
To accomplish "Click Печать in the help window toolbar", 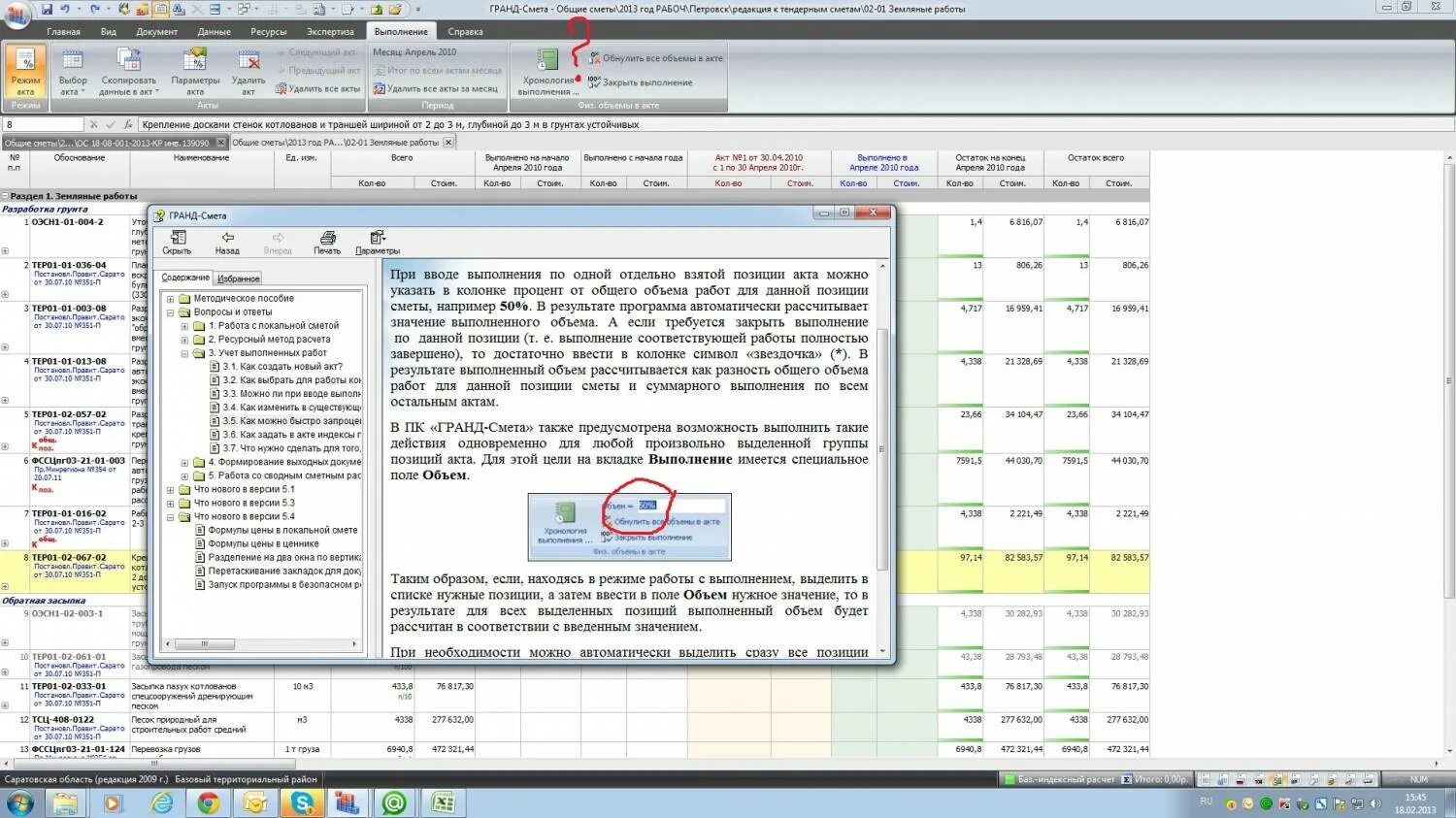I will 327,243.
